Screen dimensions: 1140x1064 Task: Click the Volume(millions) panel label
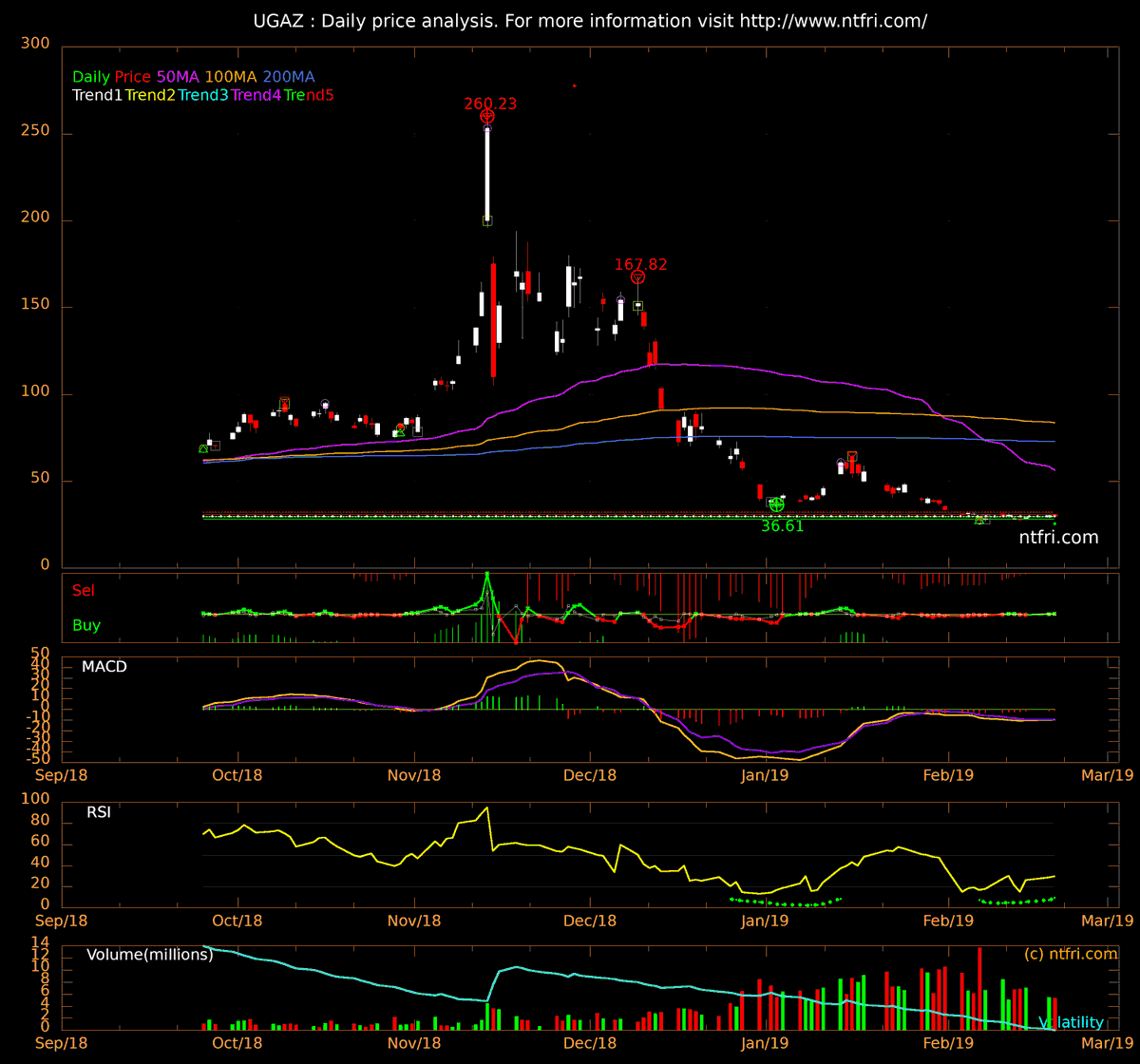(149, 955)
